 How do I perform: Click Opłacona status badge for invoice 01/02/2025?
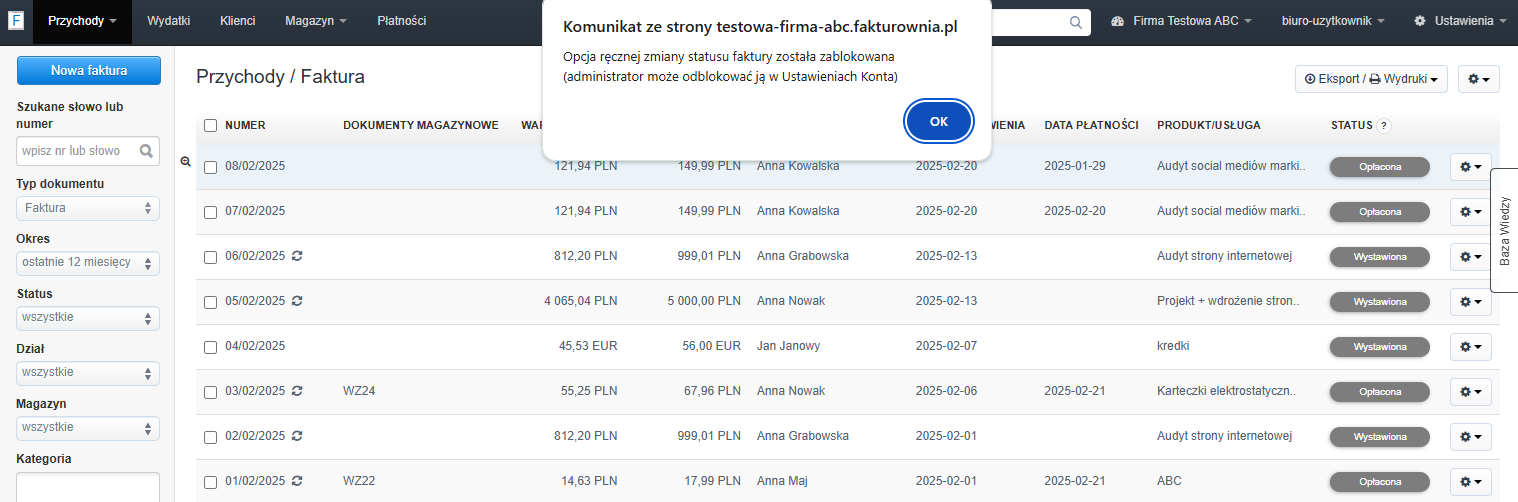point(1379,482)
